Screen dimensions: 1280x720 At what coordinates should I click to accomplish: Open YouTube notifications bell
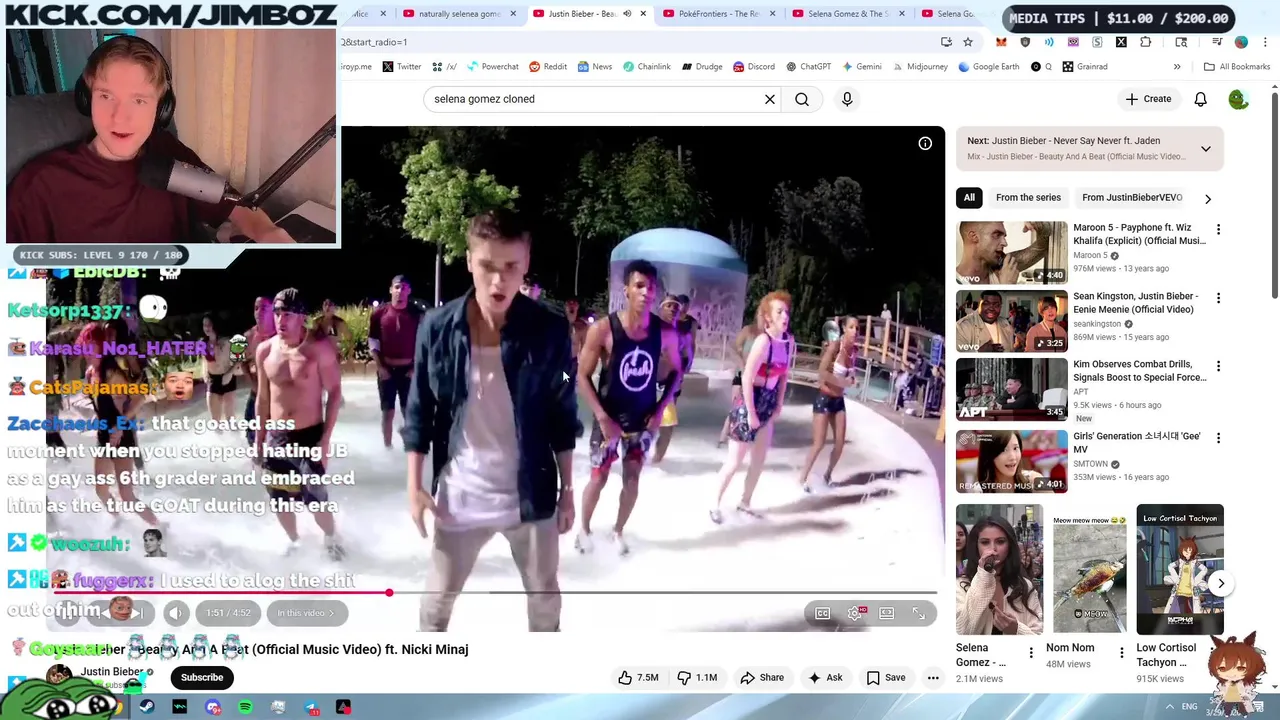click(x=1200, y=99)
